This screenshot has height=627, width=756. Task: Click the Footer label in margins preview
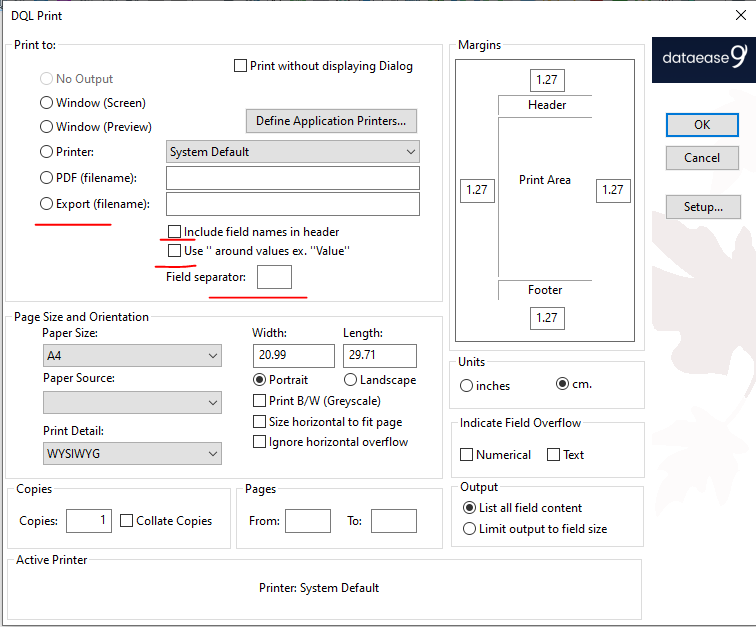click(545, 290)
